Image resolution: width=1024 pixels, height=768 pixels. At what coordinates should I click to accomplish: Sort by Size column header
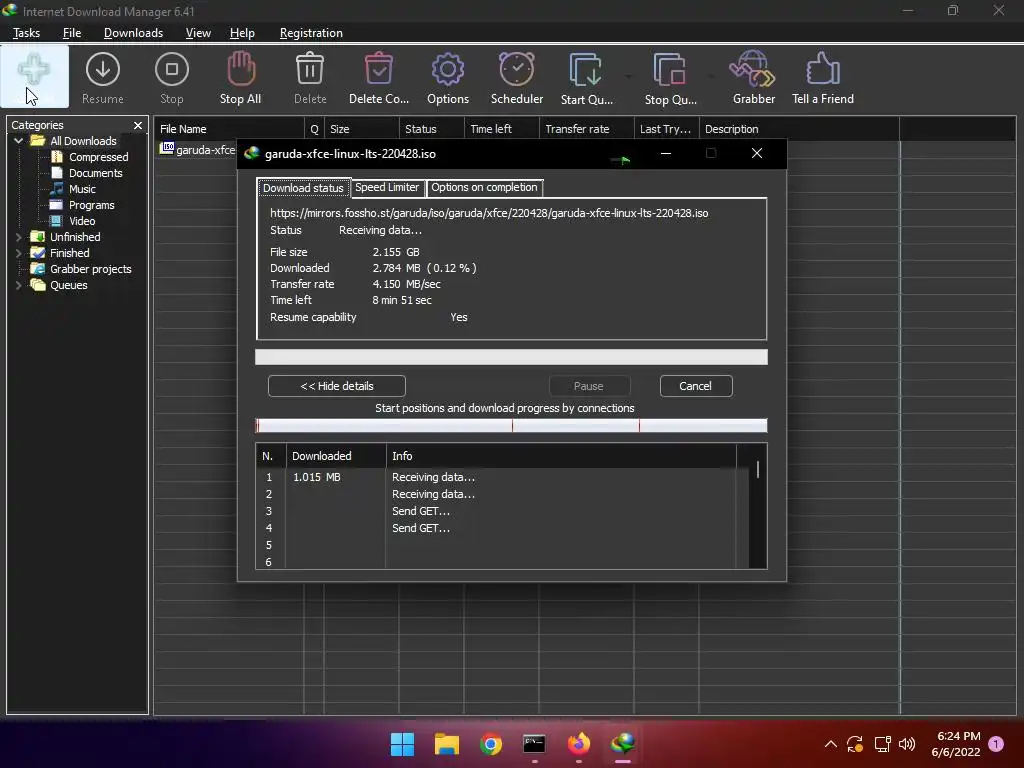click(361, 129)
